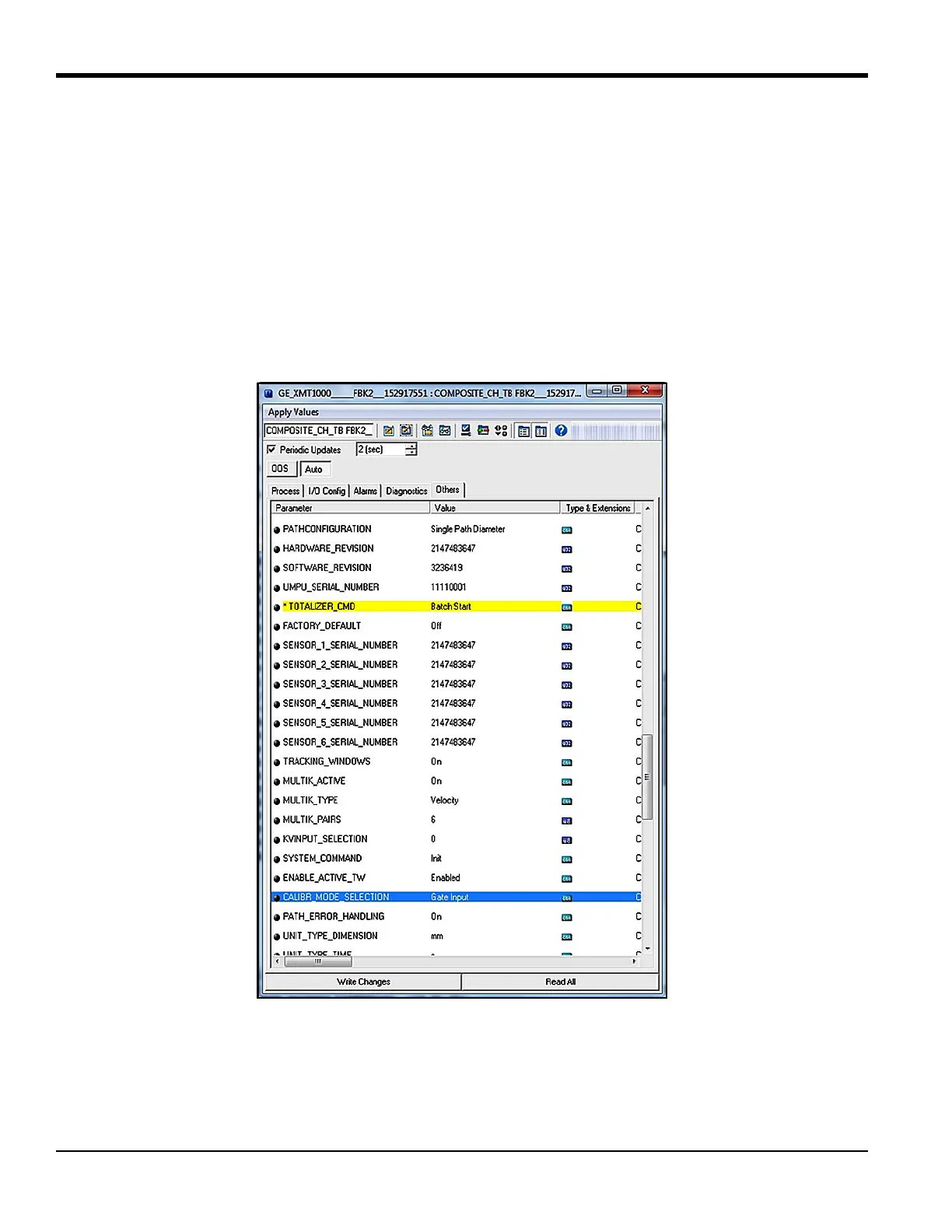
Task: Select the SENSOR_6_SERIAL_NUMBER parameter
Action: [340, 742]
